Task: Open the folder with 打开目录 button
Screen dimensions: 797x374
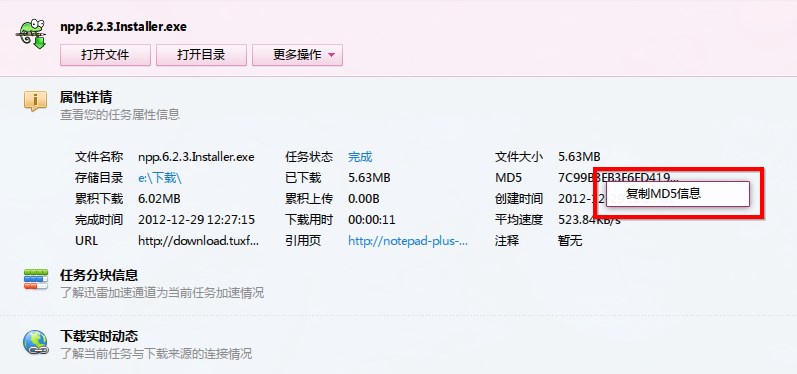Action: 201,55
